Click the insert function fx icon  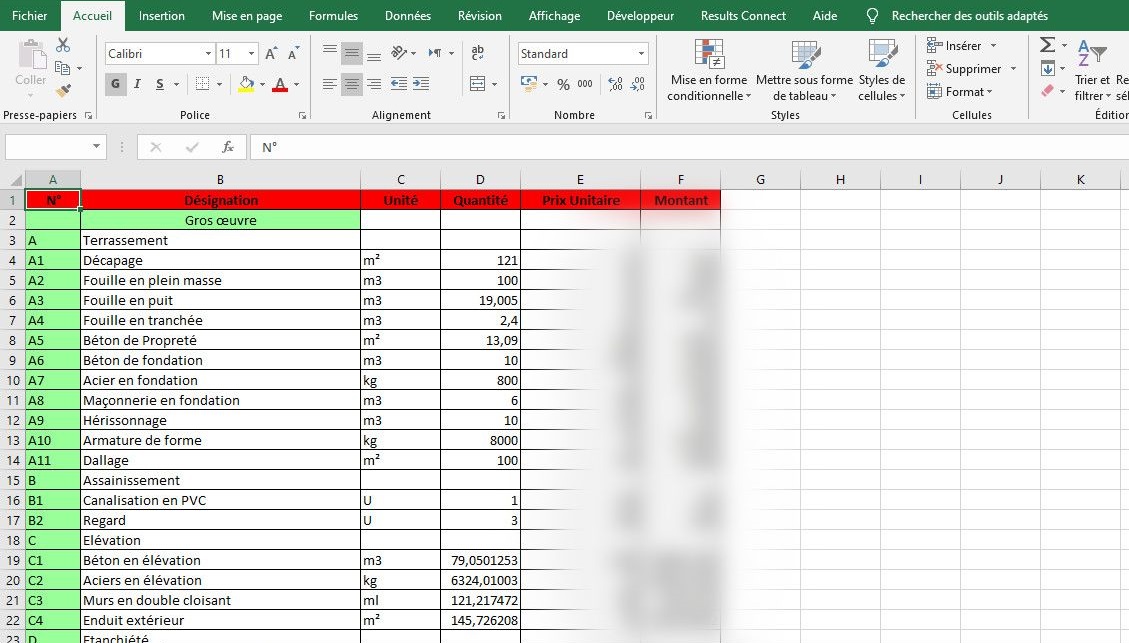pos(228,147)
